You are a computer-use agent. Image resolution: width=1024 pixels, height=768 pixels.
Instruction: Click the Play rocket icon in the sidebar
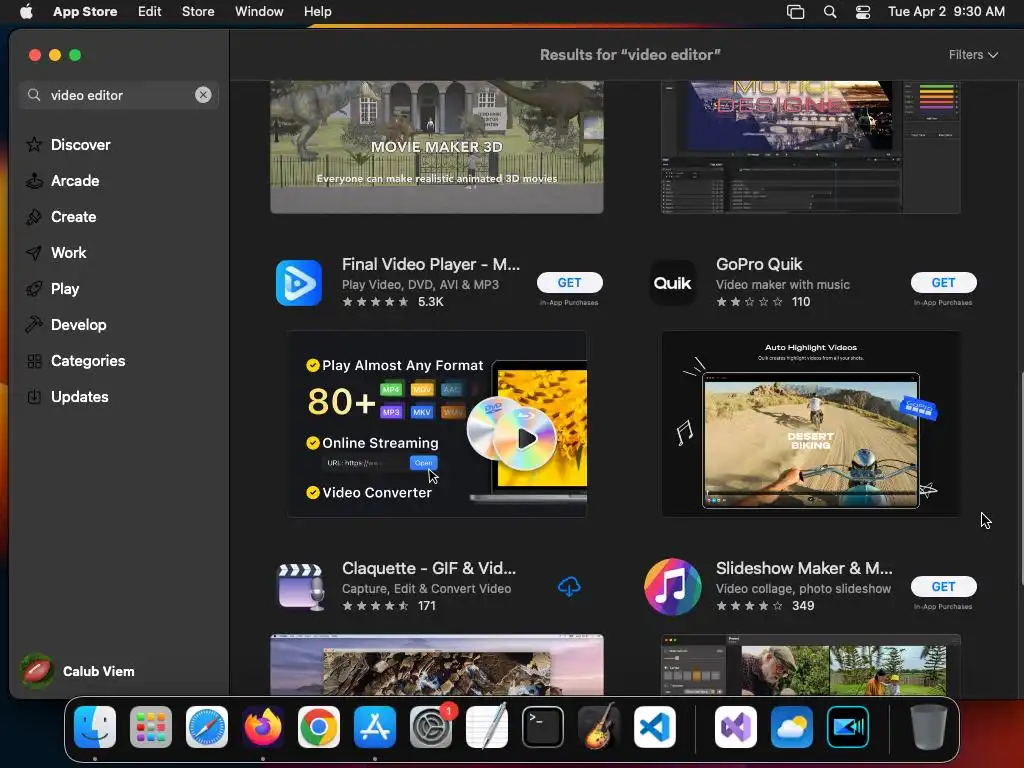pyautogui.click(x=34, y=289)
